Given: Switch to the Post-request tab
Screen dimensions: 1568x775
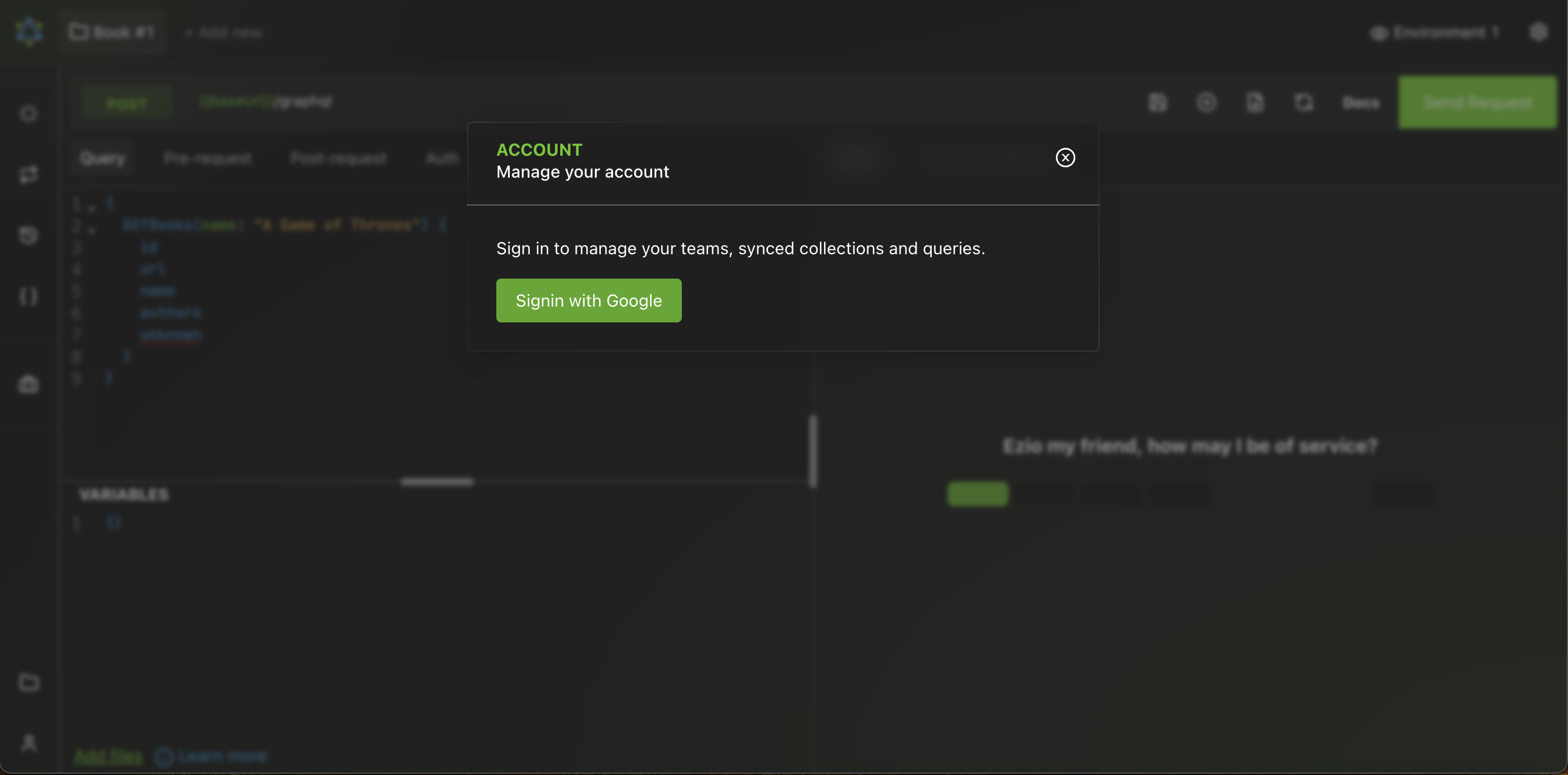Looking at the screenshot, I should [338, 159].
